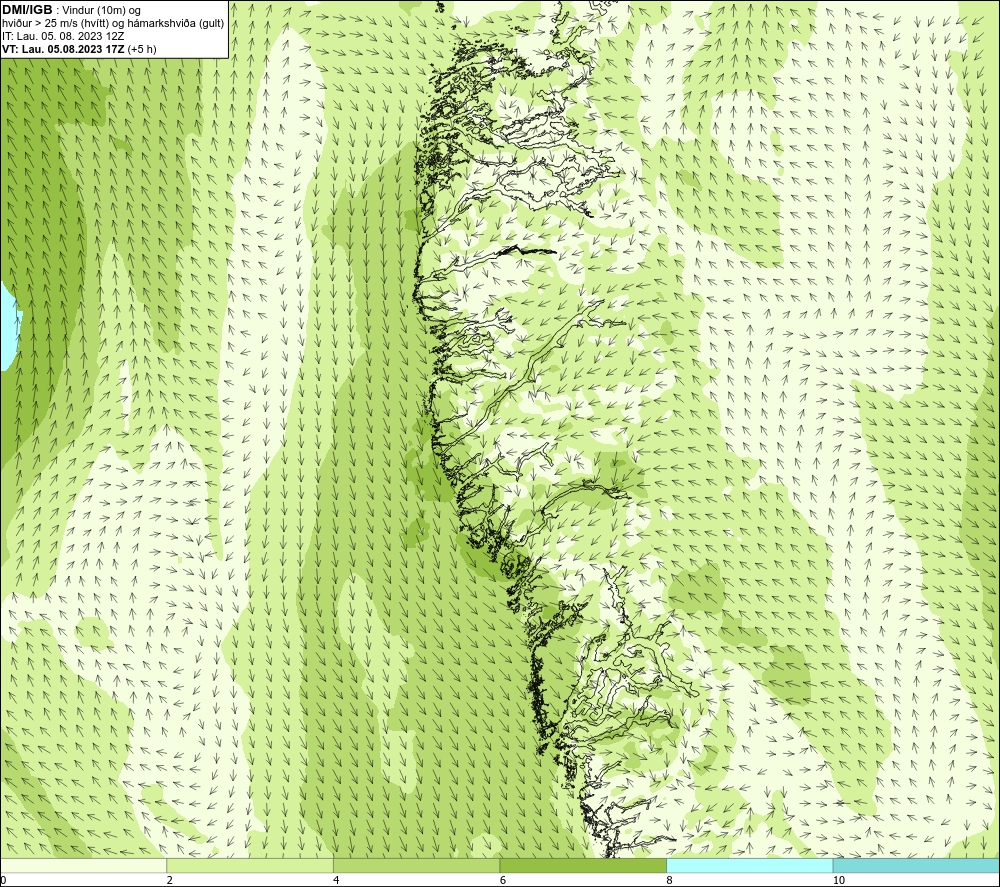Click the 'DMI/IGB' title text
Viewport: 1000px width, 887px height.
27,10
